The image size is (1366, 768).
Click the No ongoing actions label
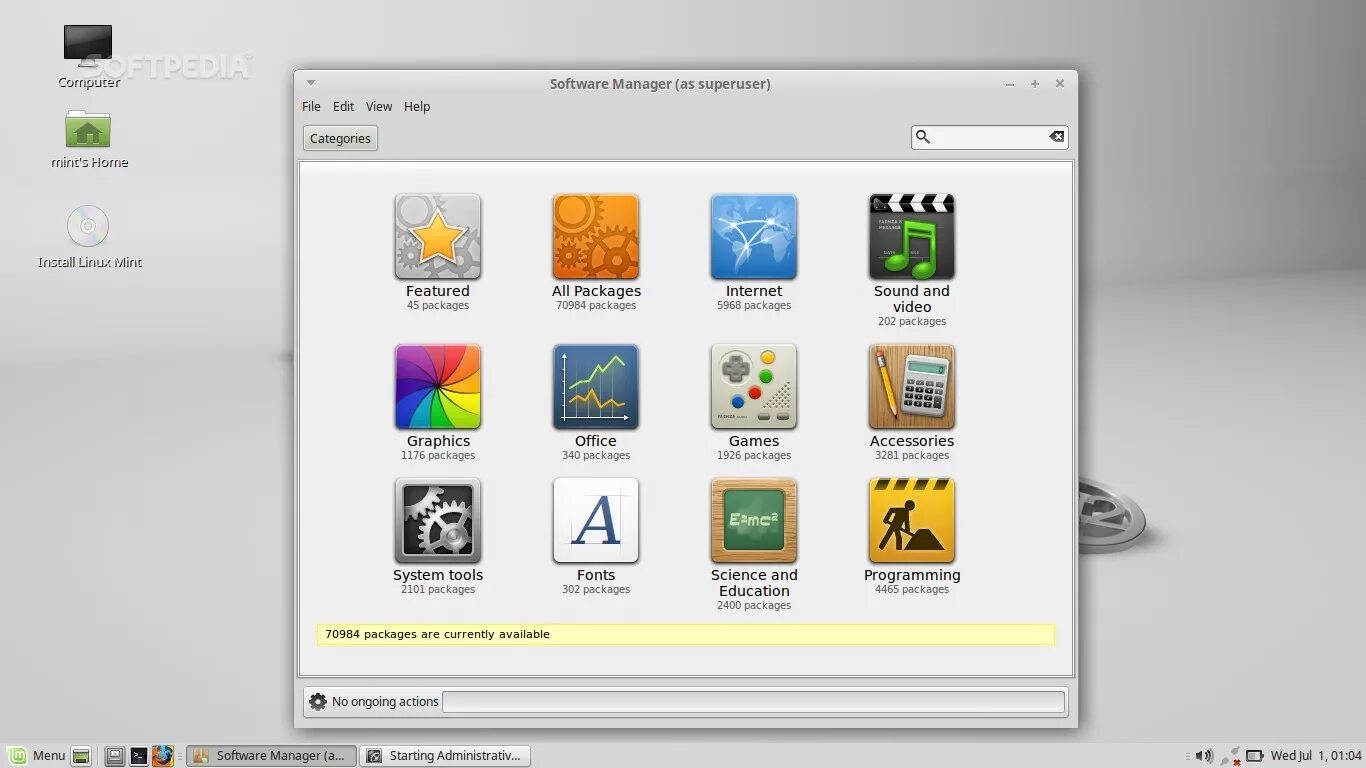tap(385, 702)
